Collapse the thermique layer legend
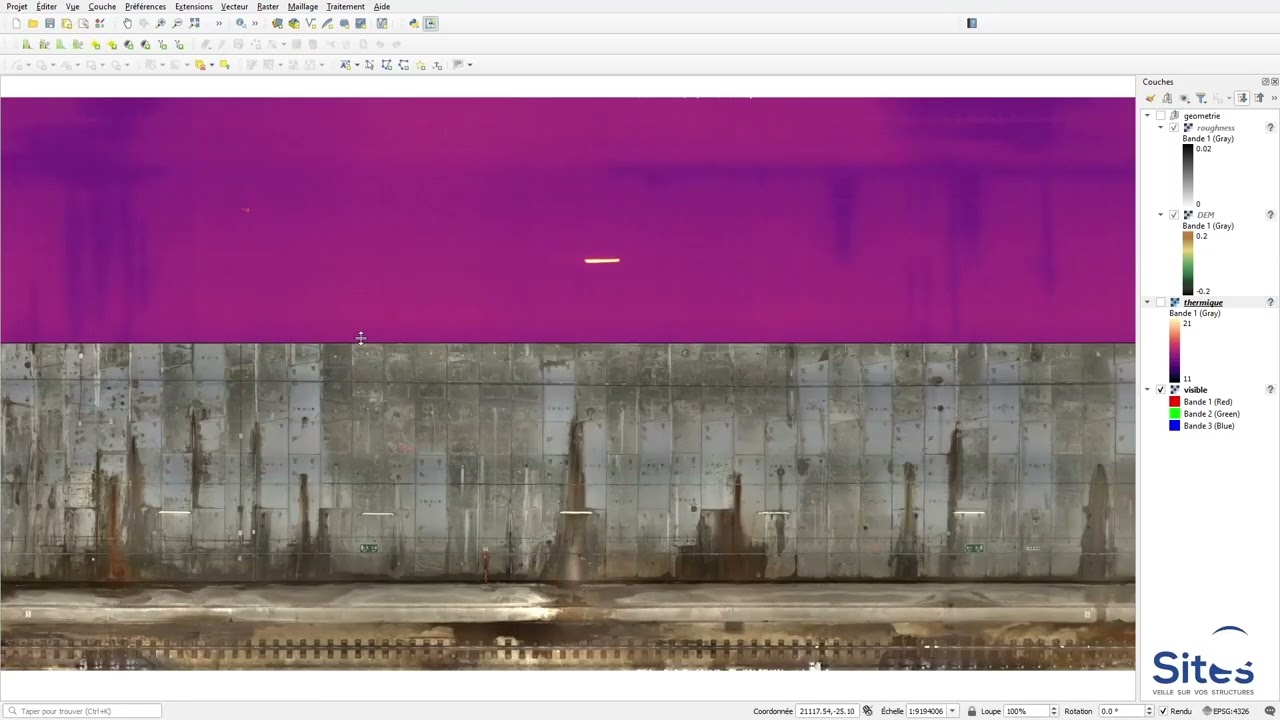 click(1147, 302)
